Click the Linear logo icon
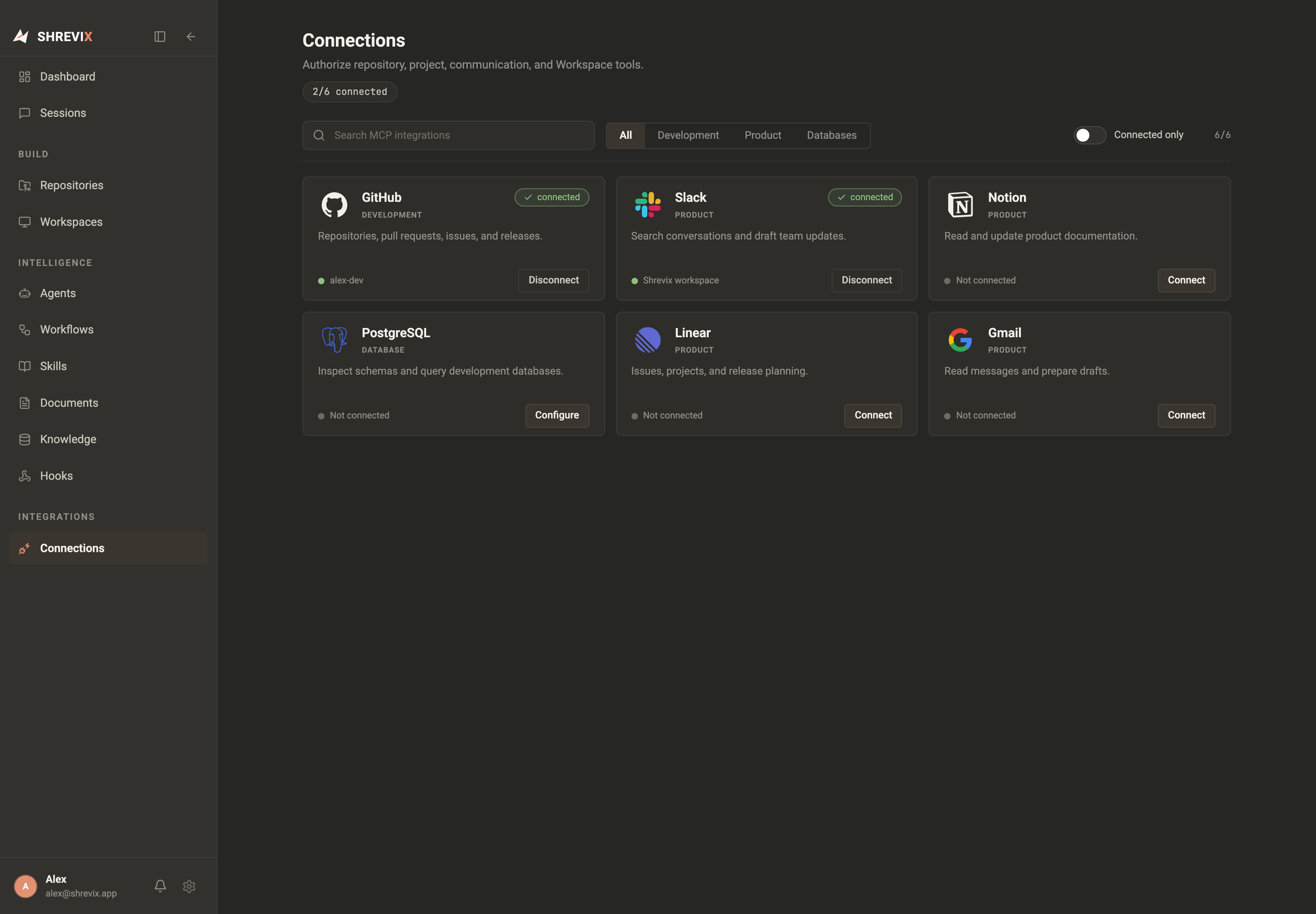This screenshot has width=1316, height=914. pos(648,340)
